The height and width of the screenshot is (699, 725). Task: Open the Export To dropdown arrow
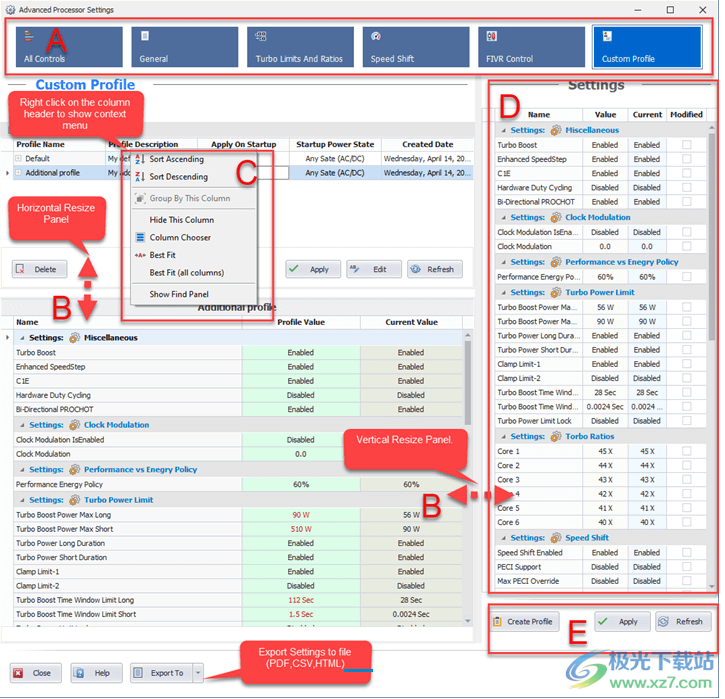(x=198, y=673)
